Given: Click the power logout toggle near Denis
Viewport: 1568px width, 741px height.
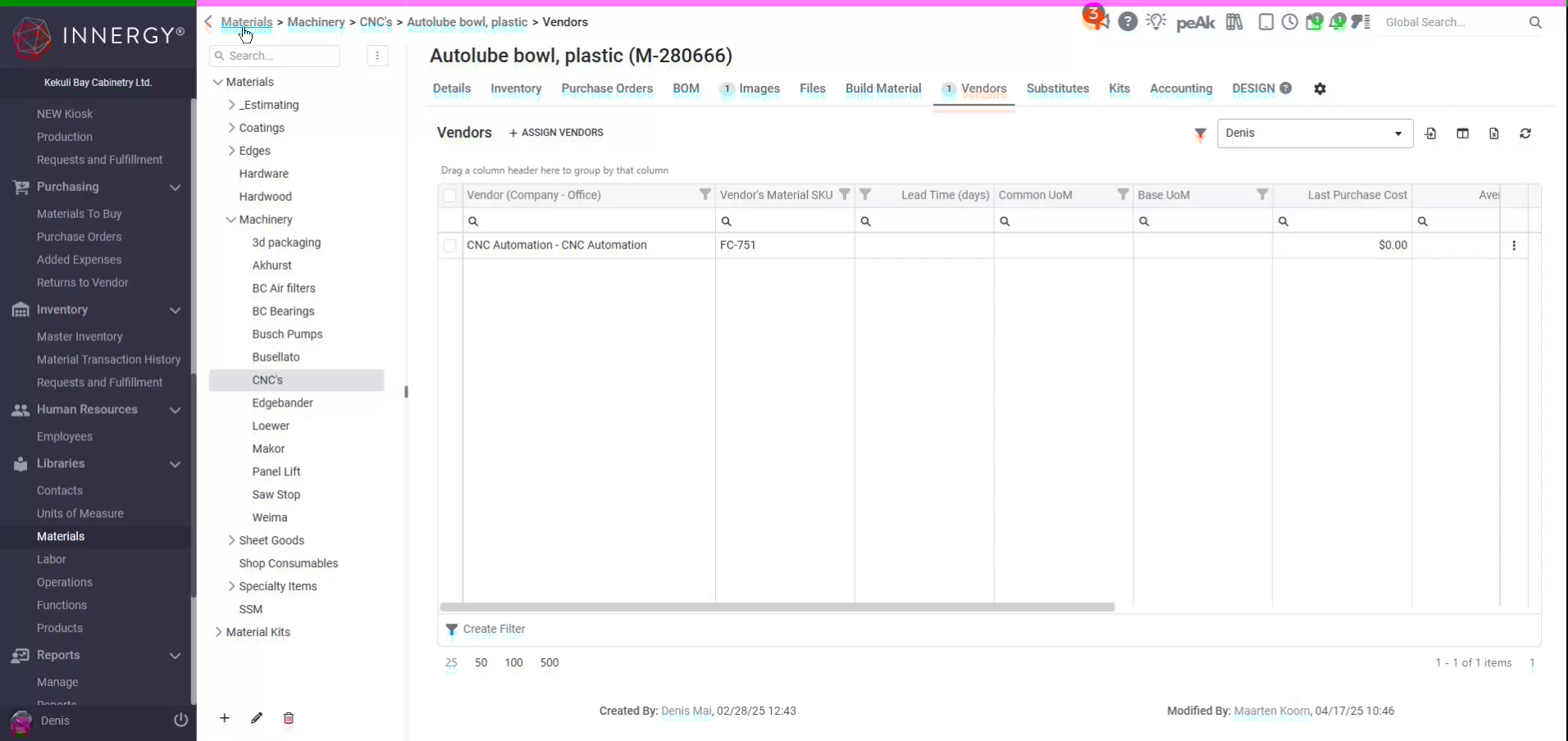Looking at the screenshot, I should (x=180, y=721).
